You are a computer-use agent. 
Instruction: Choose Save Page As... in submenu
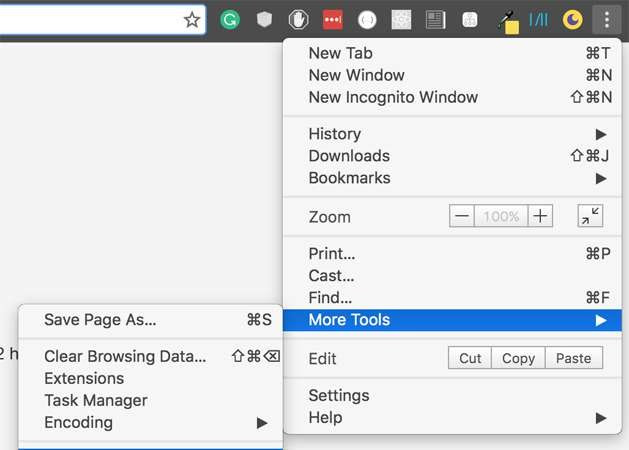click(150, 320)
